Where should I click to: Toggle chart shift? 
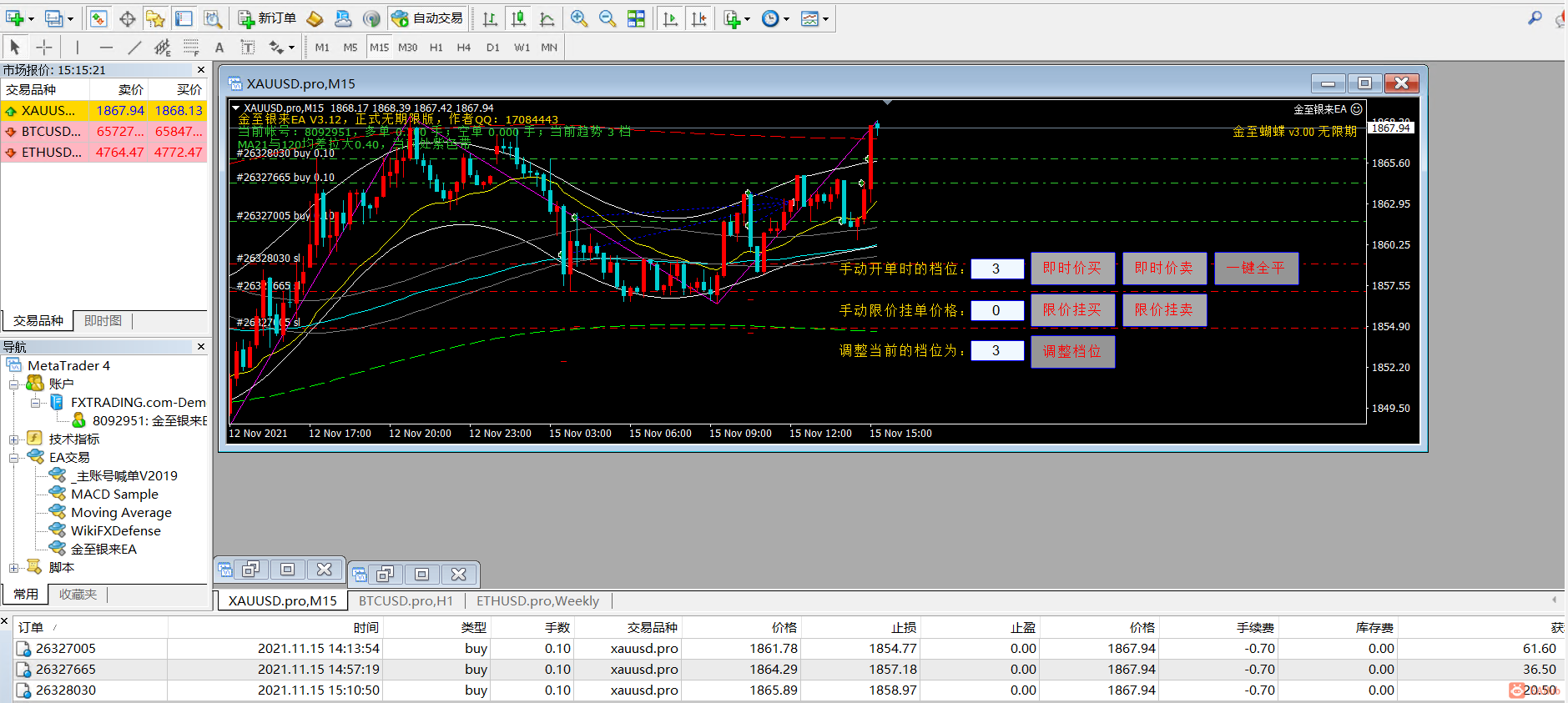coord(698,18)
